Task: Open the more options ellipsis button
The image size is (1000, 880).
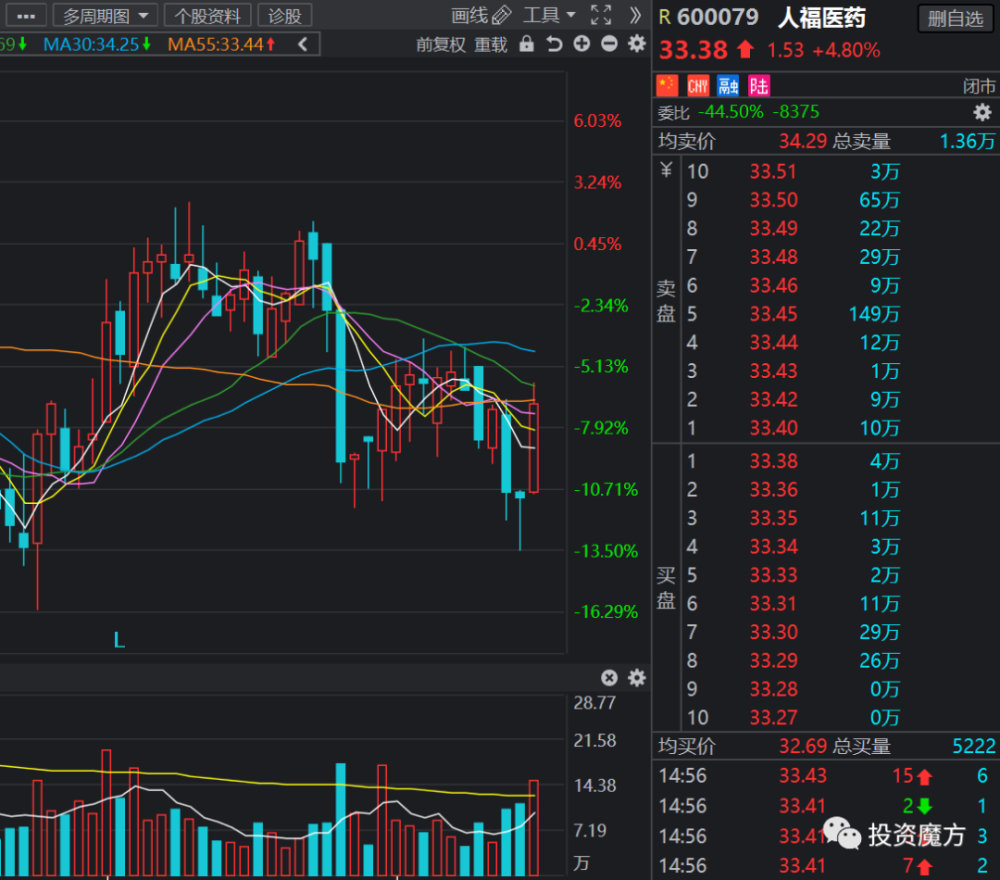Action: click(x=26, y=15)
